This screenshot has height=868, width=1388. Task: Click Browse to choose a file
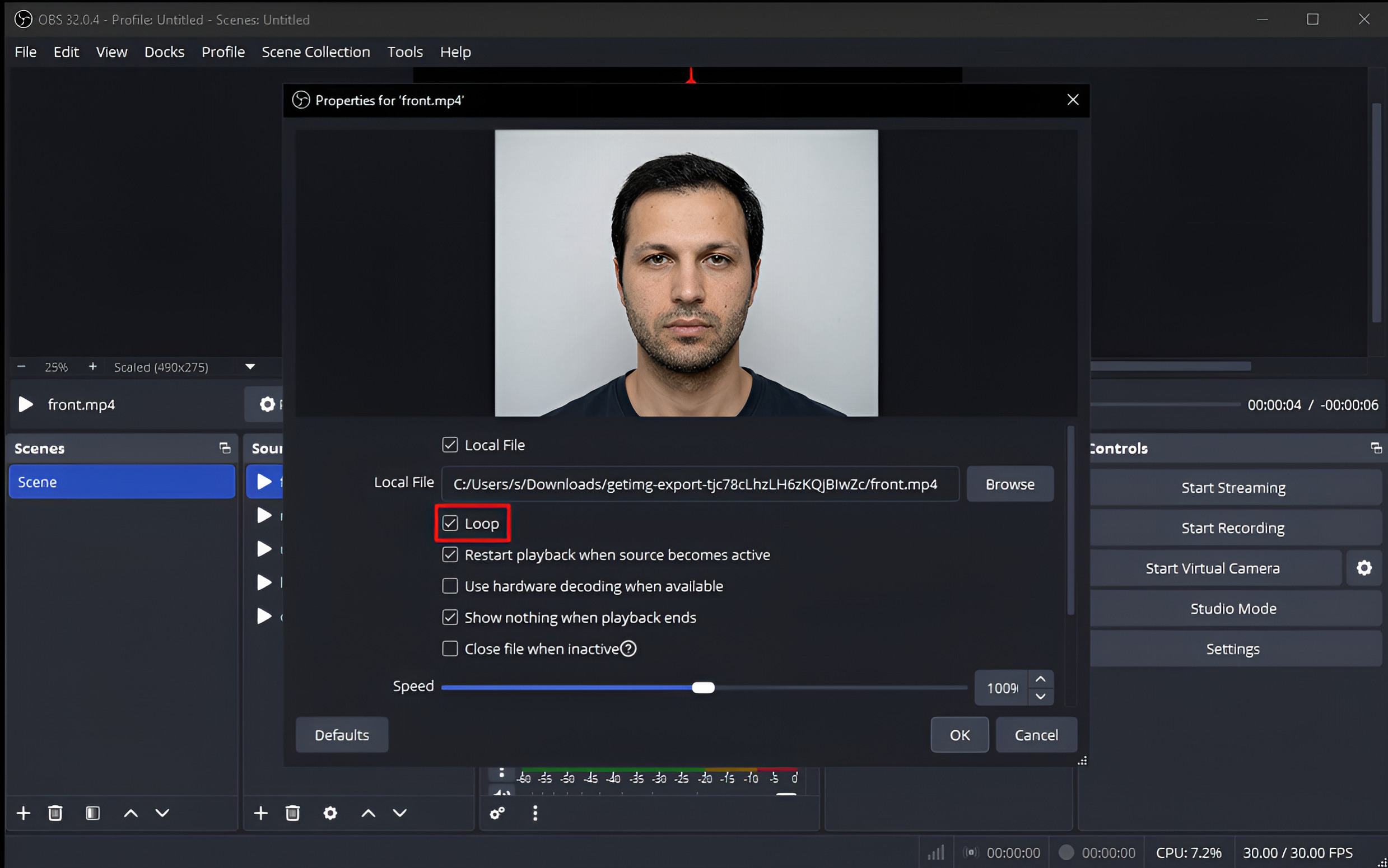tap(1010, 484)
